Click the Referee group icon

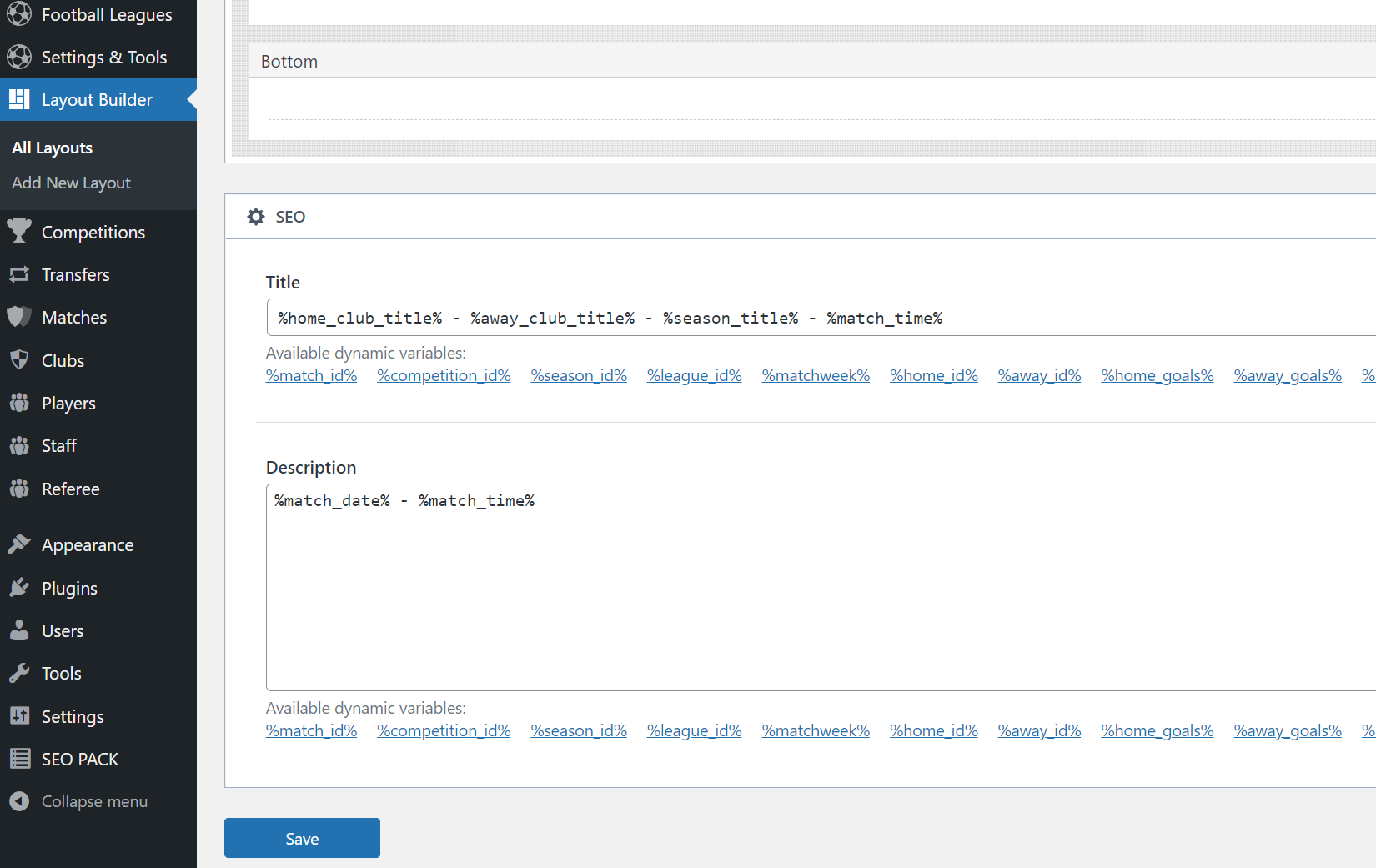coord(19,489)
